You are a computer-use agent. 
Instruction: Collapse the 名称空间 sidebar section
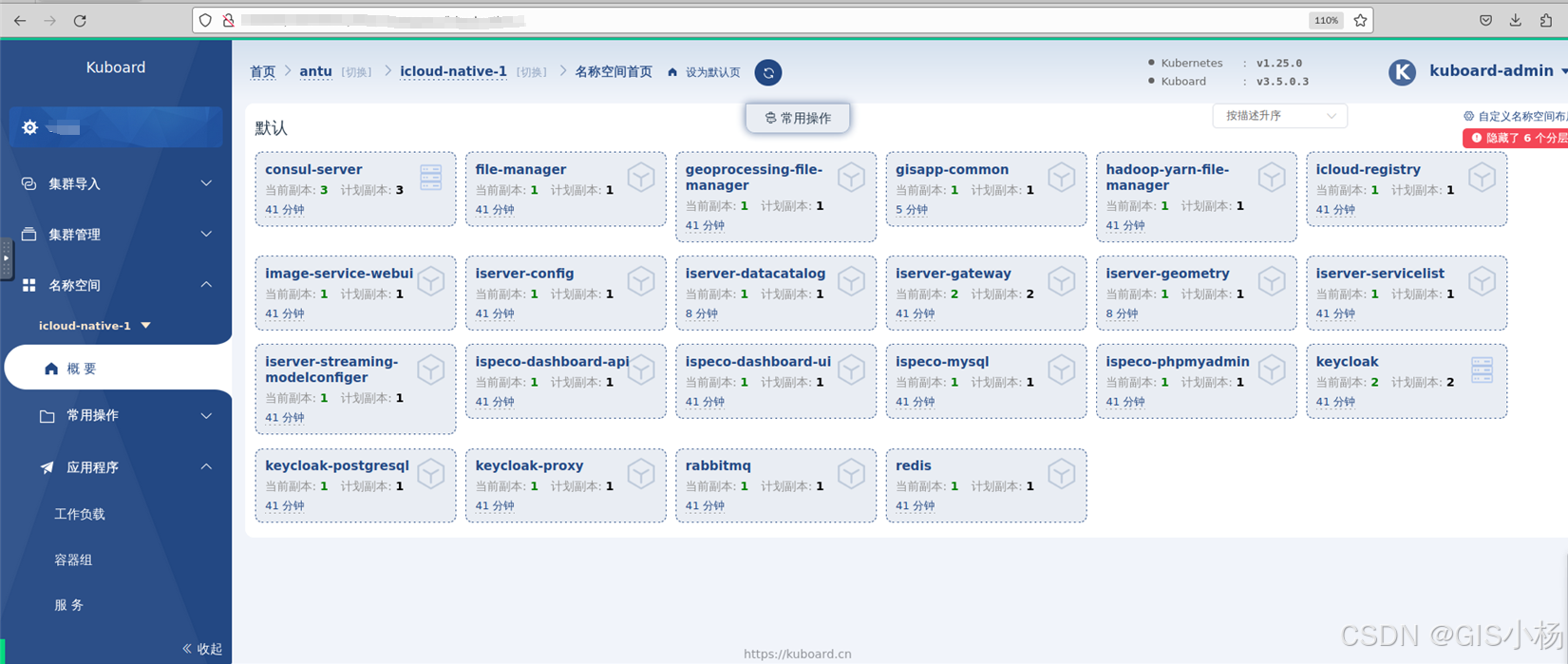point(116,285)
